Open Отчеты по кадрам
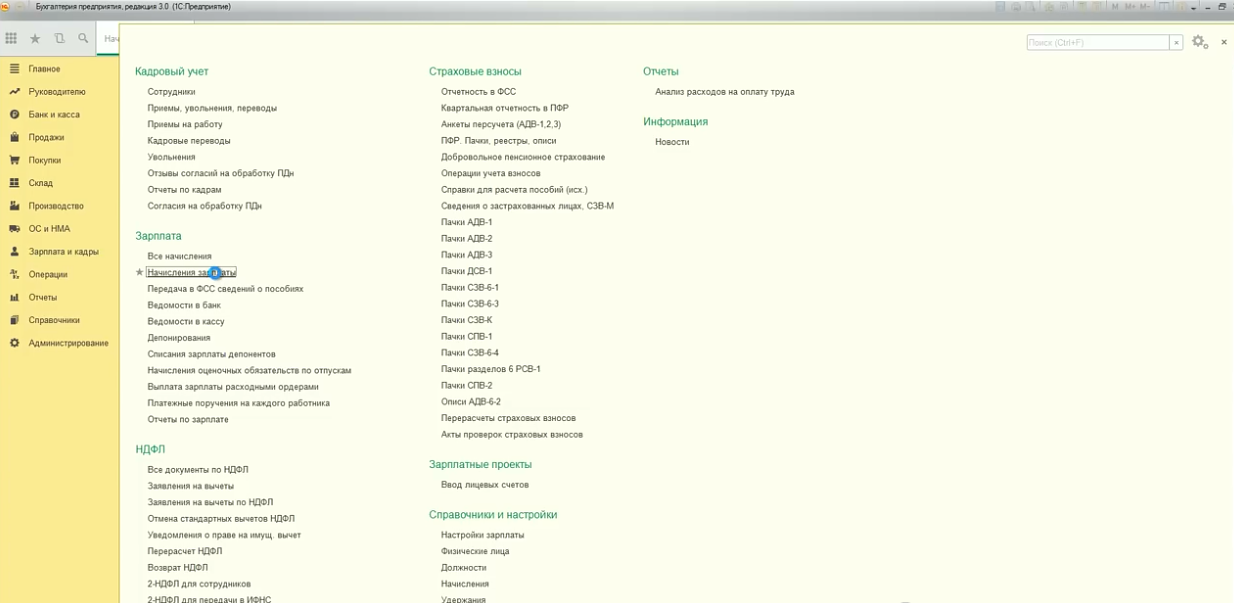This screenshot has height=603, width=1234. tap(184, 190)
